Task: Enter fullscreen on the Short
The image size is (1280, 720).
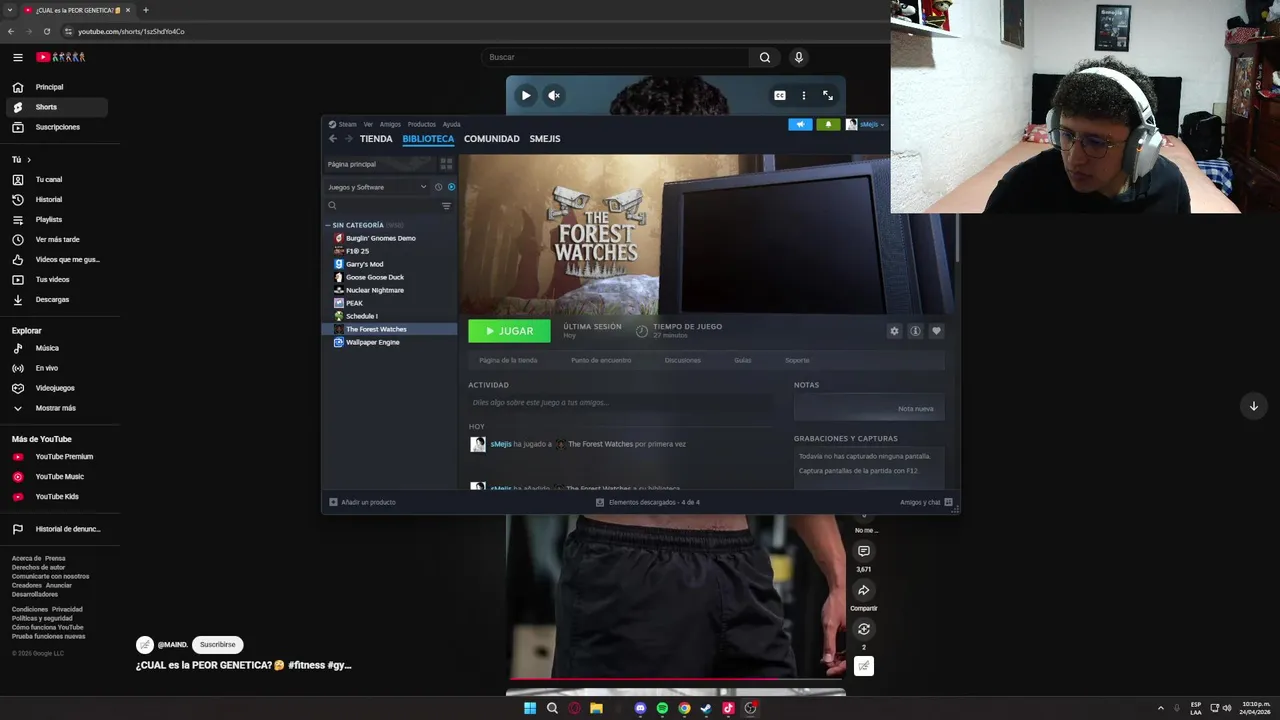Action: click(828, 95)
